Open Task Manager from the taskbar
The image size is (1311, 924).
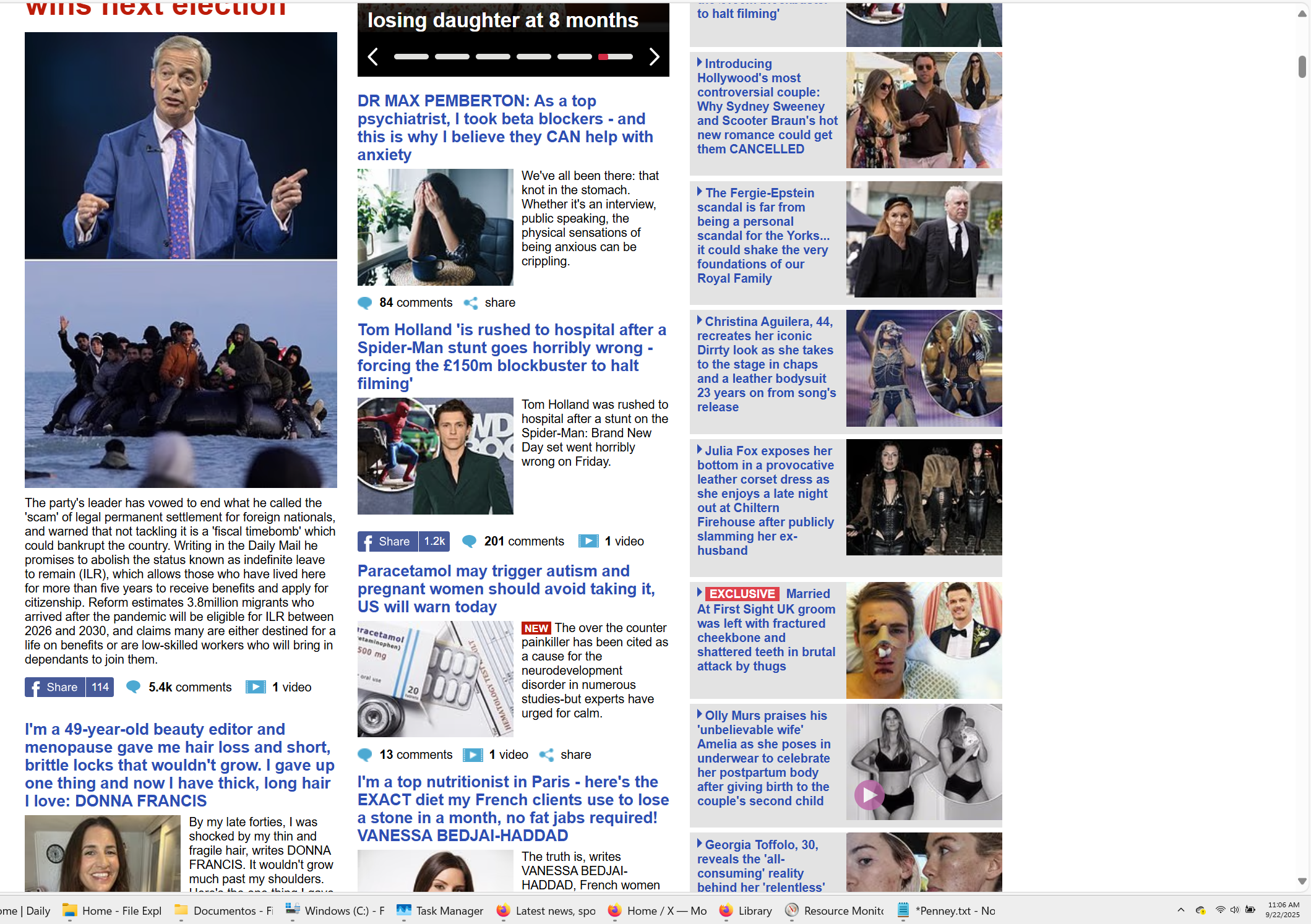pyautogui.click(x=440, y=910)
